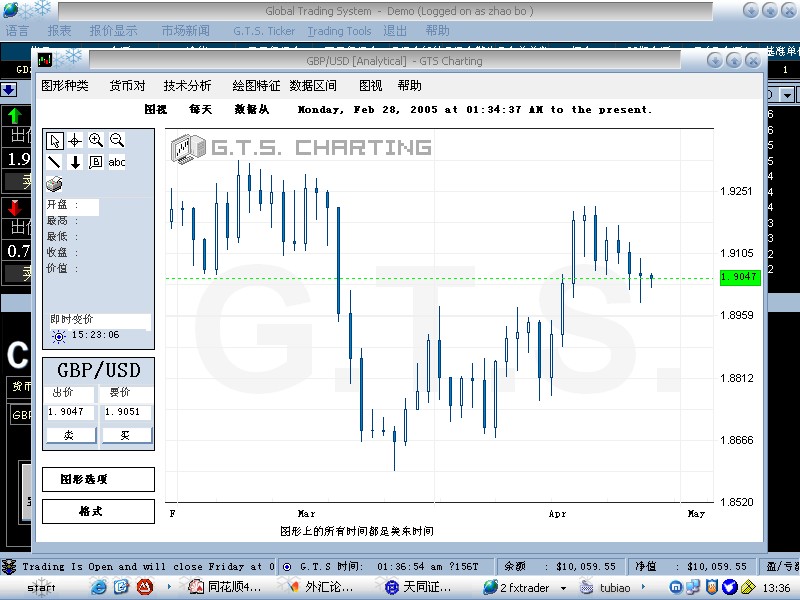Click the radio indicator beside G.T.S 时间
The image size is (800, 600).
pyautogui.click(x=287, y=567)
